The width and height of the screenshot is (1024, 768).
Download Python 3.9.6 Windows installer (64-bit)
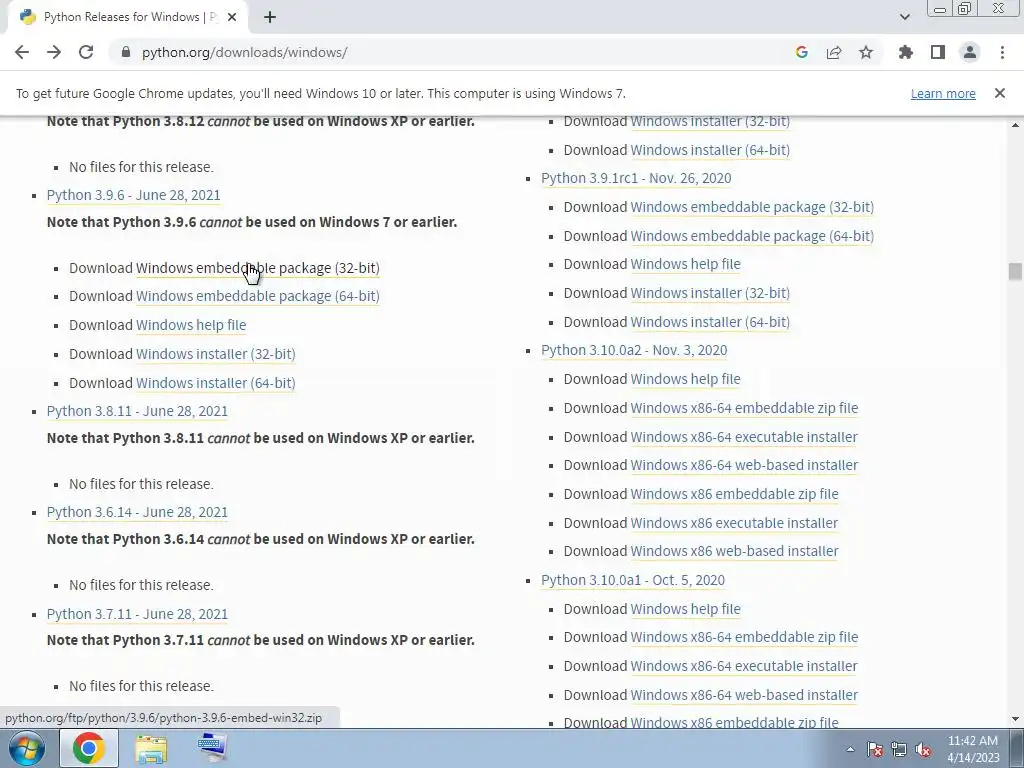tap(216, 383)
